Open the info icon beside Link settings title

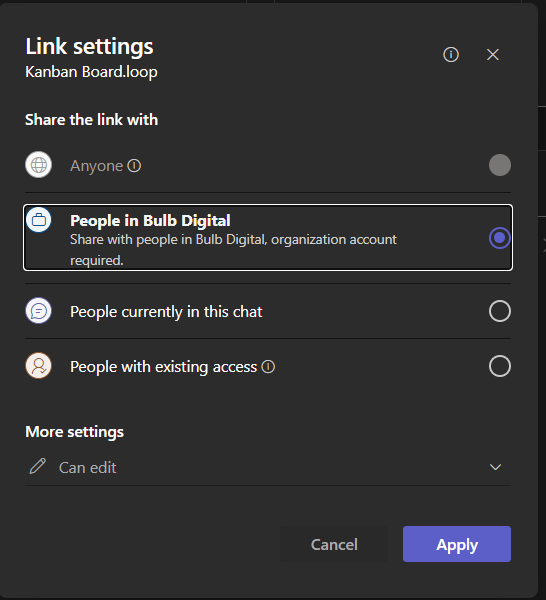click(x=451, y=55)
